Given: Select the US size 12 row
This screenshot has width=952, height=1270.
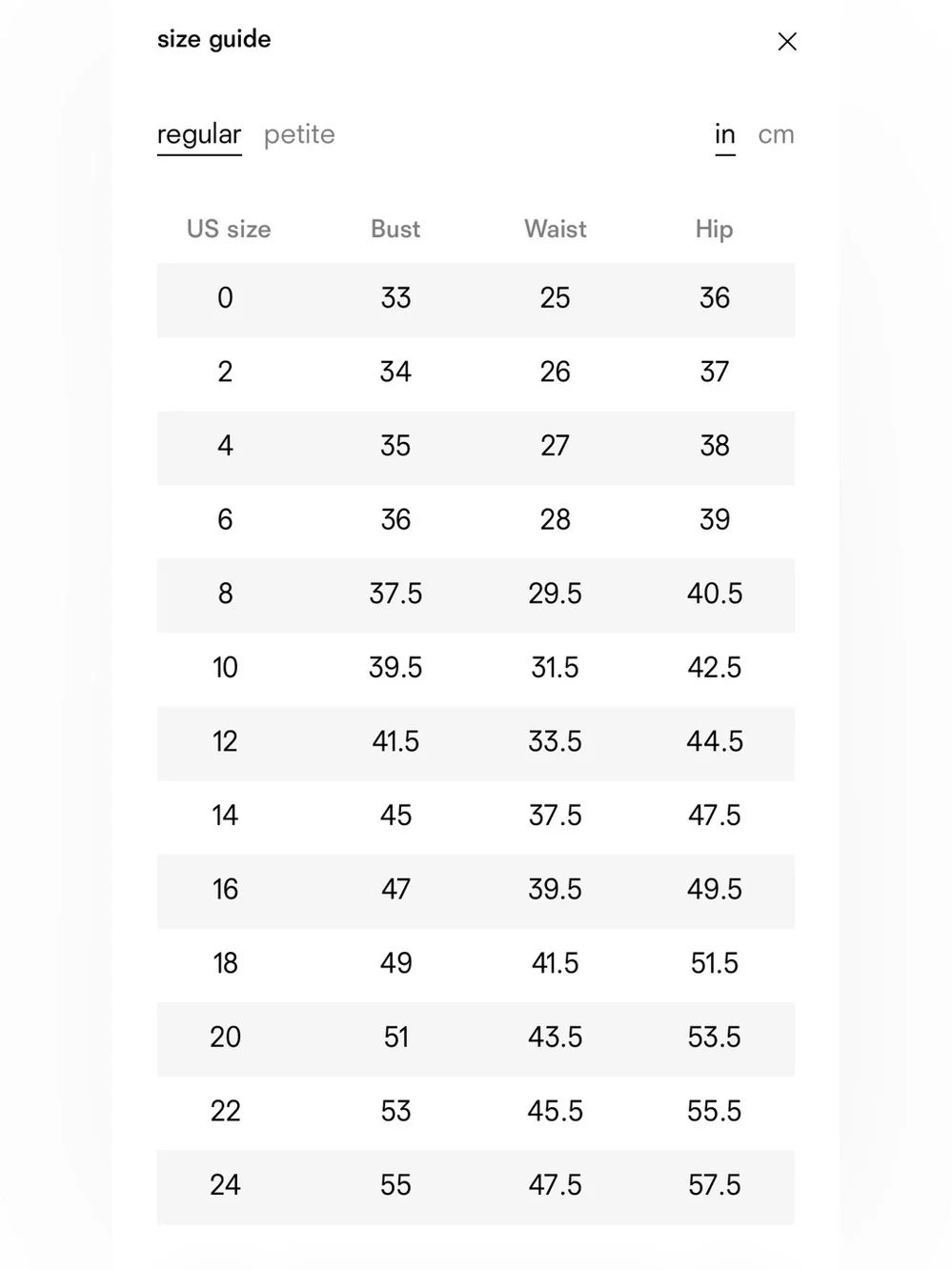Looking at the screenshot, I should (476, 742).
